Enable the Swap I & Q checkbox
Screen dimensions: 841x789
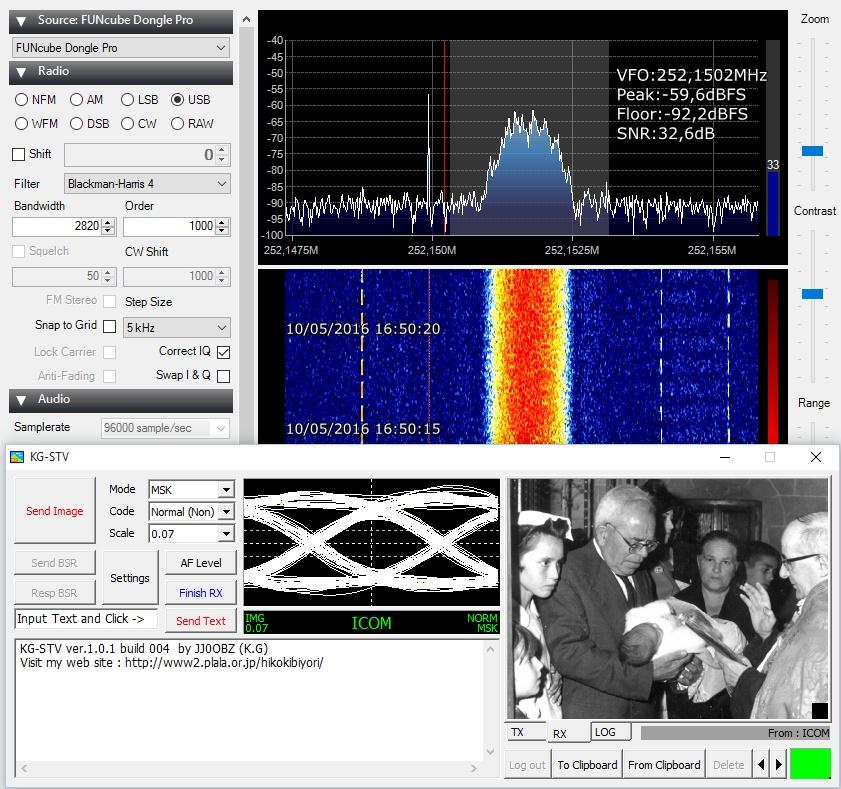[x=223, y=376]
